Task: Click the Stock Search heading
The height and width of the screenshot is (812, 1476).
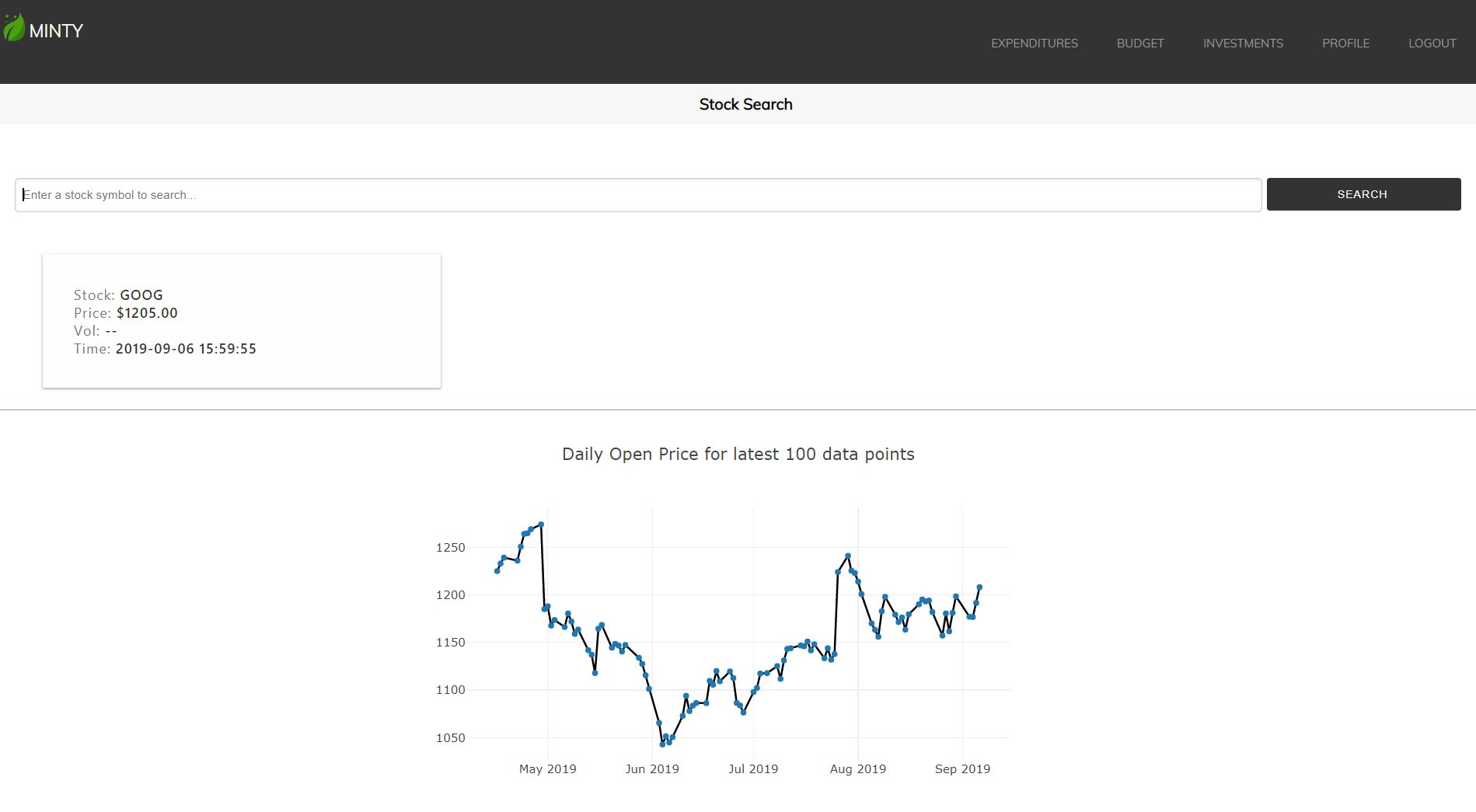Action: coord(745,104)
